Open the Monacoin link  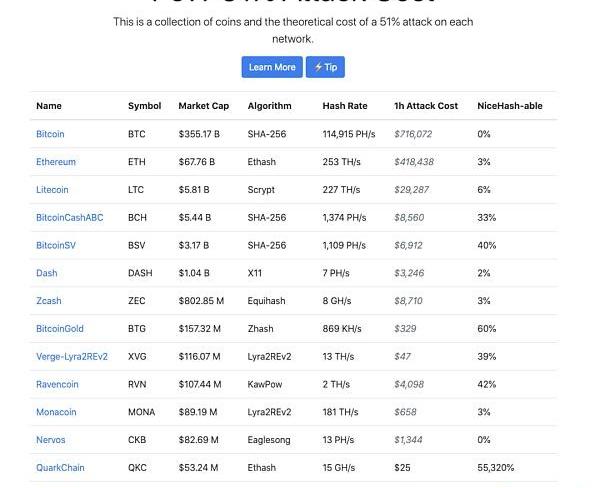56,412
